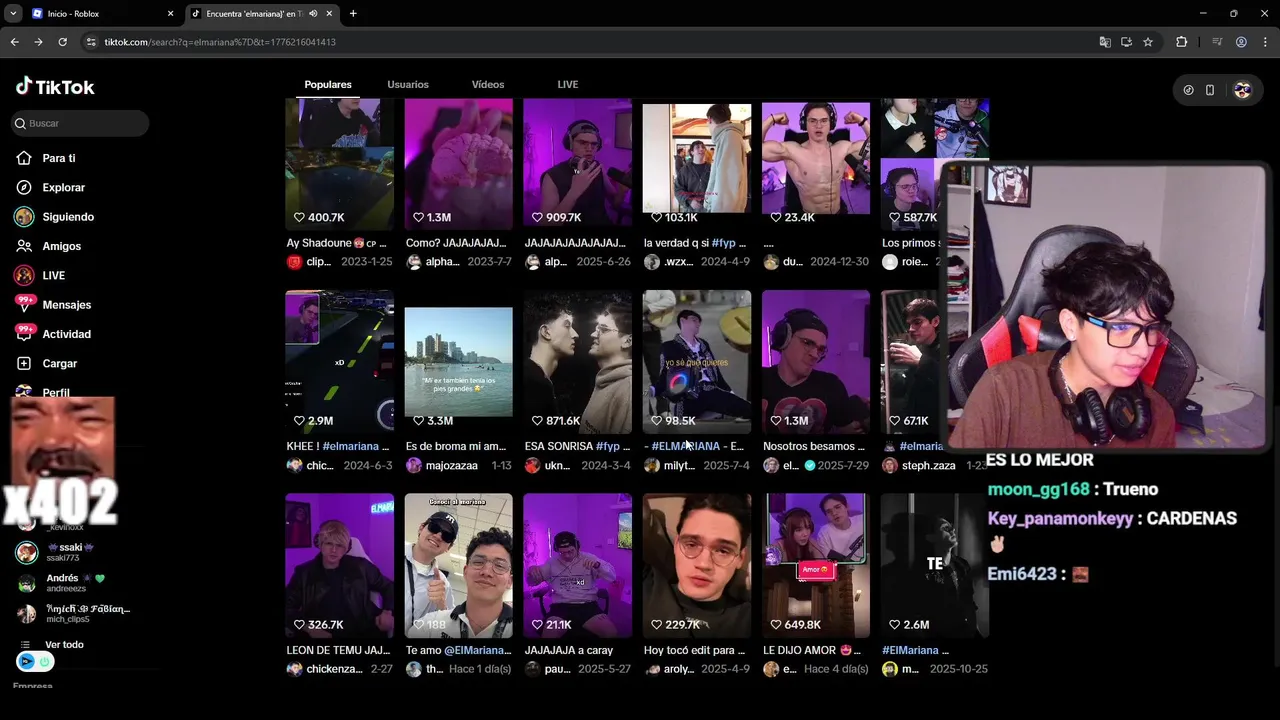Bookmark this page with the star icon

pos(1148,42)
